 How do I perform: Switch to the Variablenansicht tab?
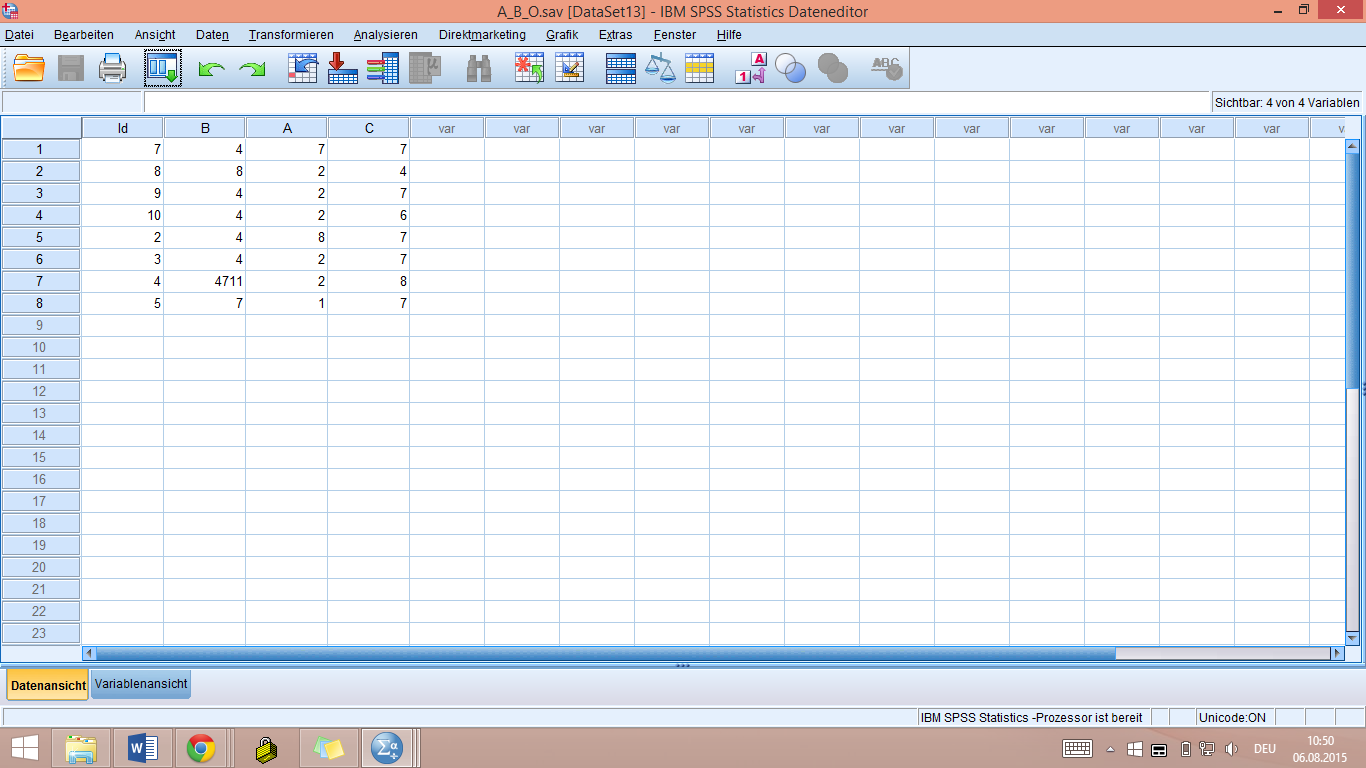141,684
